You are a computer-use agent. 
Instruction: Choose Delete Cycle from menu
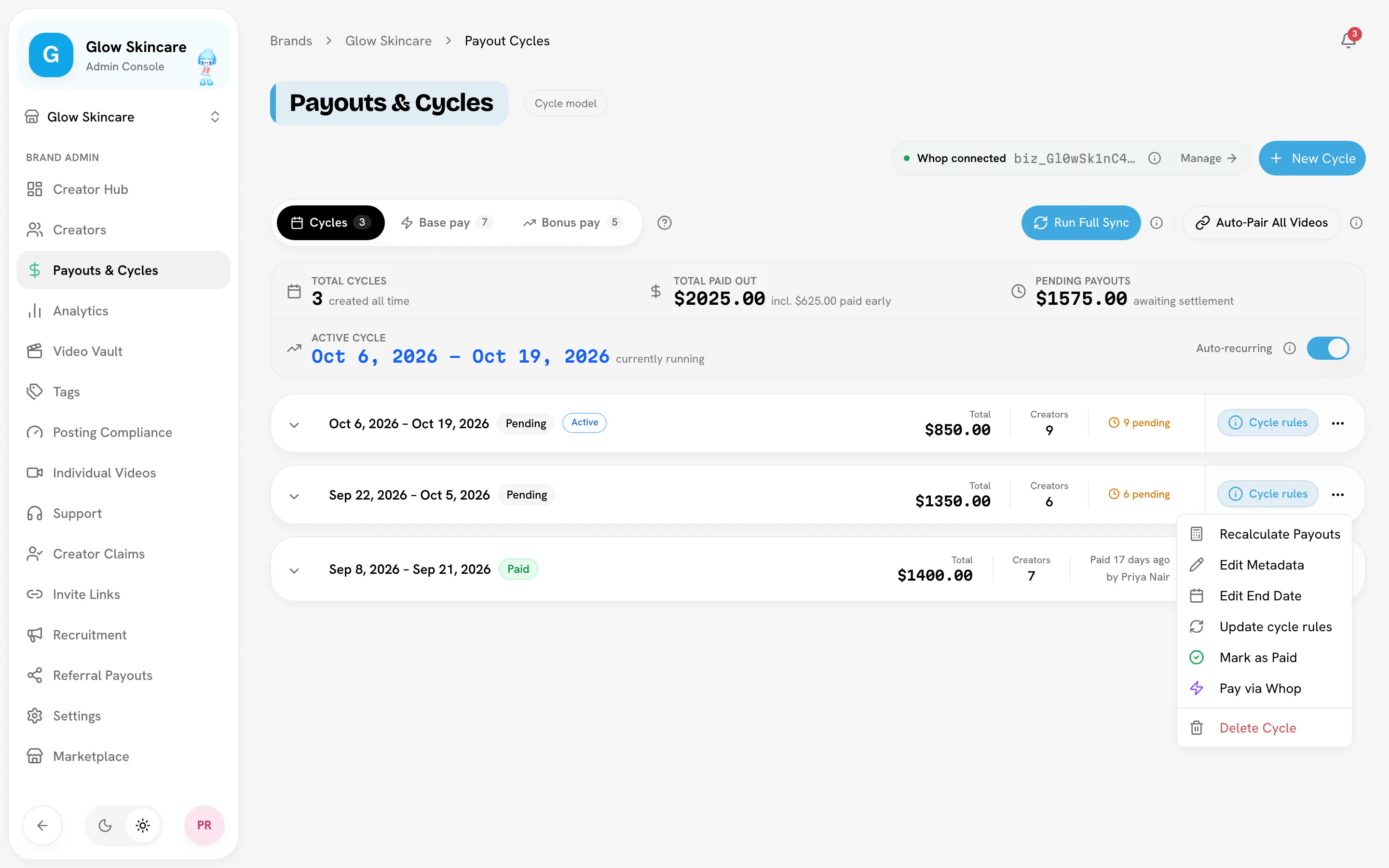[1265, 728]
